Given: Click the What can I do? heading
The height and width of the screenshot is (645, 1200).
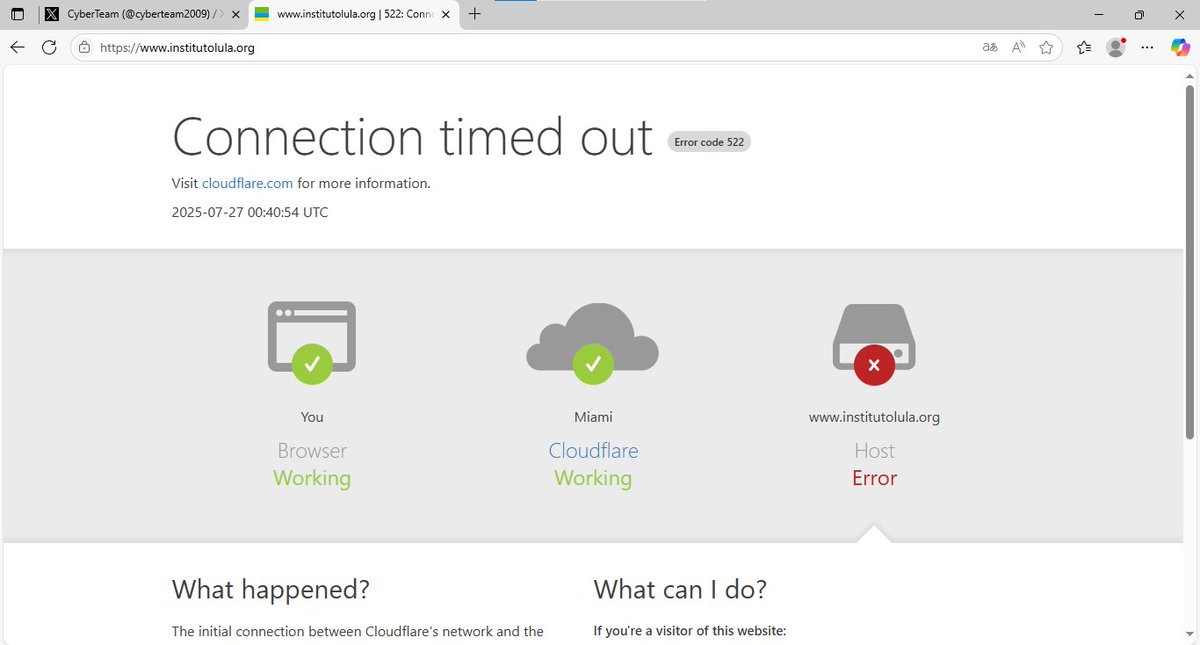Looking at the screenshot, I should pos(680,590).
